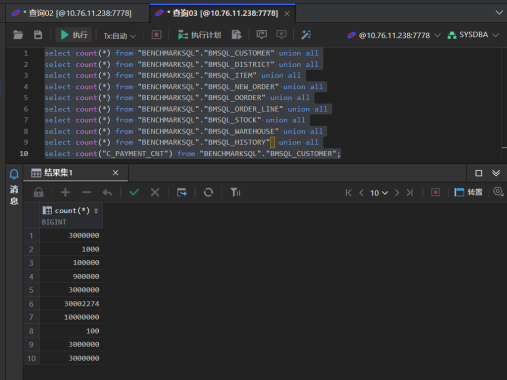Click the view settings icon right of 转置

tap(498, 192)
